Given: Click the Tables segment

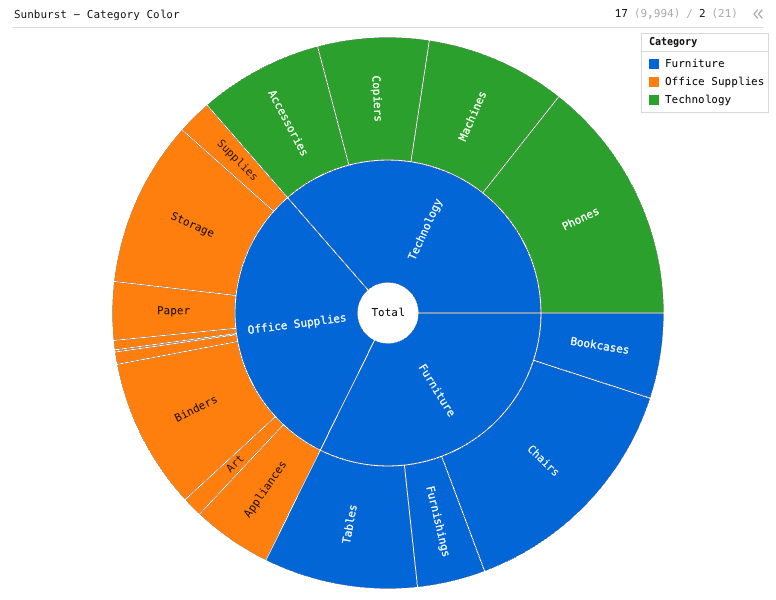Looking at the screenshot, I should coord(349,525).
